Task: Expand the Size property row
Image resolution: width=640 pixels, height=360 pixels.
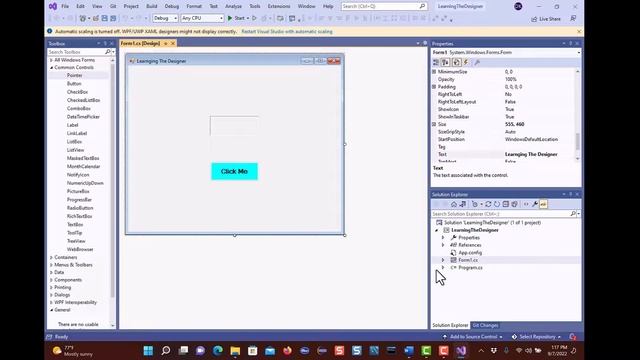Action: (x=434, y=124)
